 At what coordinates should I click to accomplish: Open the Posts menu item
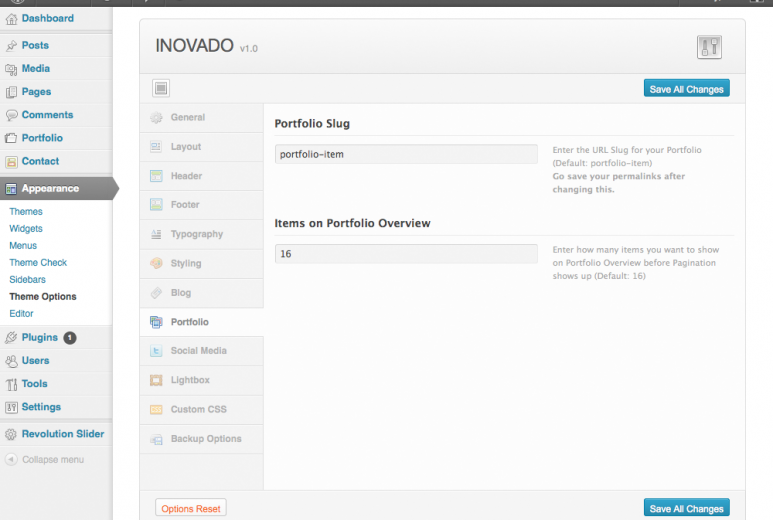(56, 45)
